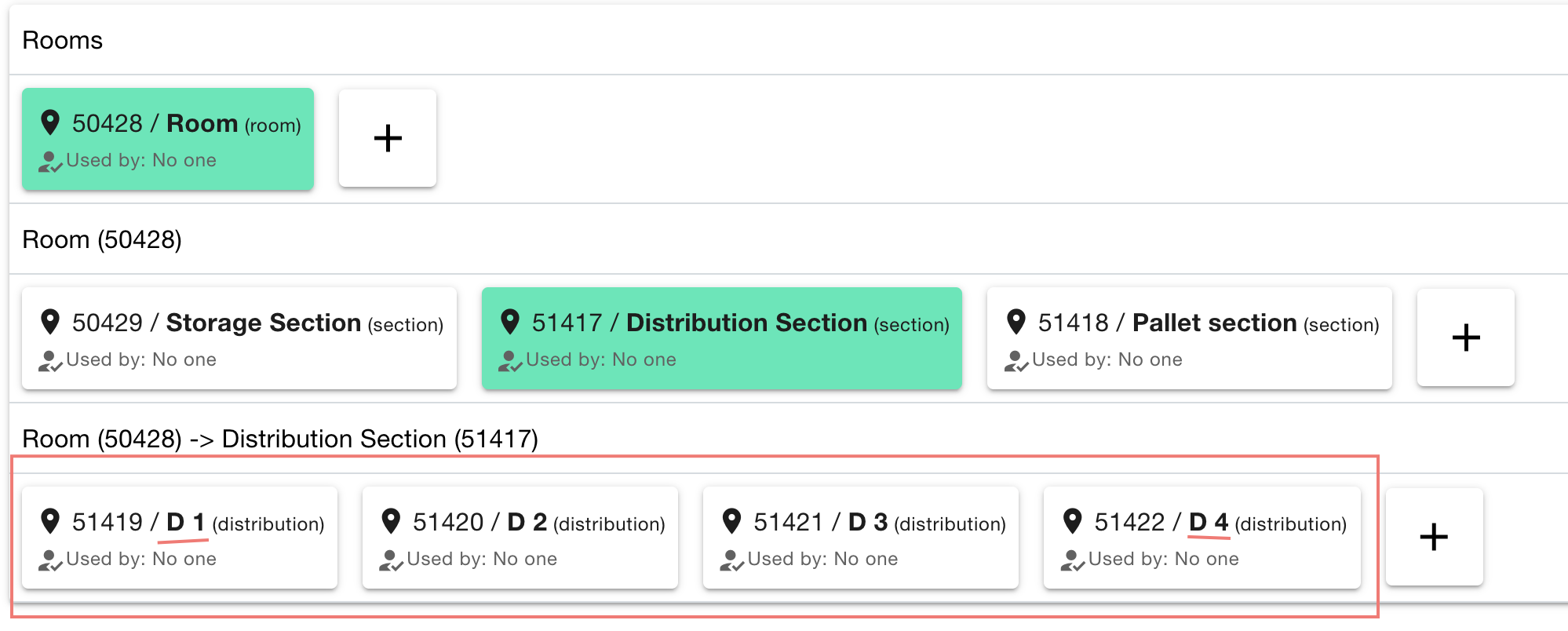1568x631 pixels.
Task: Click user-check icon on Room 50428 card
Action: (50, 162)
